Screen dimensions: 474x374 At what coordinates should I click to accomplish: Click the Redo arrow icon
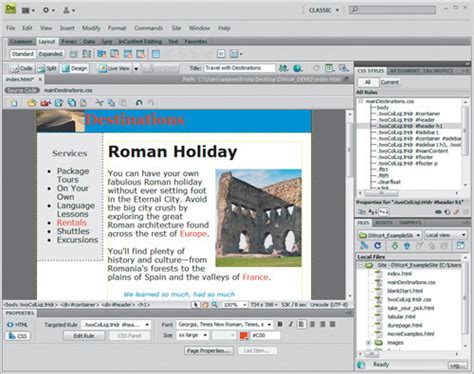[151, 103]
